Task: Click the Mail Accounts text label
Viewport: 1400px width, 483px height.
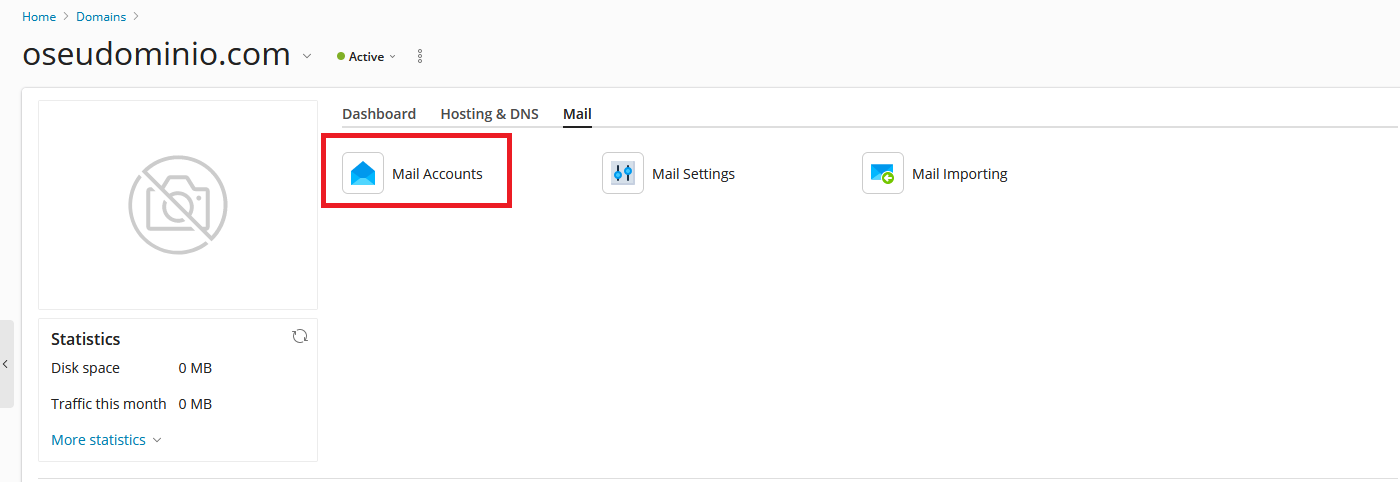Action: click(437, 174)
